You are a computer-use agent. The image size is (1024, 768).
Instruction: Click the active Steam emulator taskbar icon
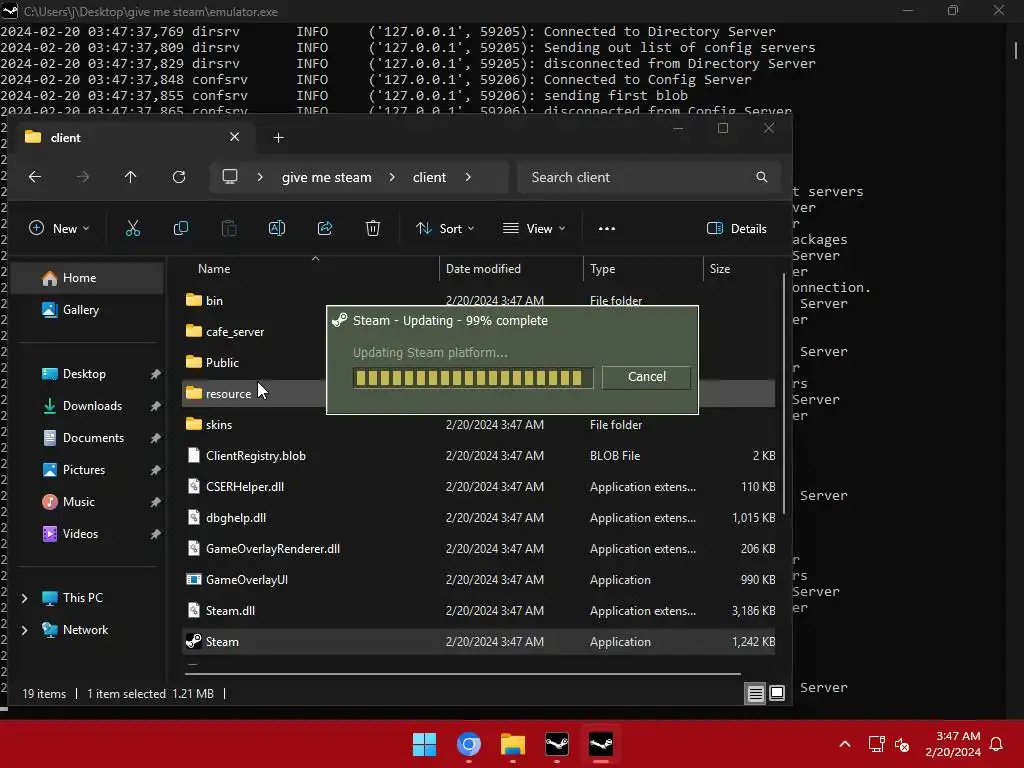coord(601,744)
